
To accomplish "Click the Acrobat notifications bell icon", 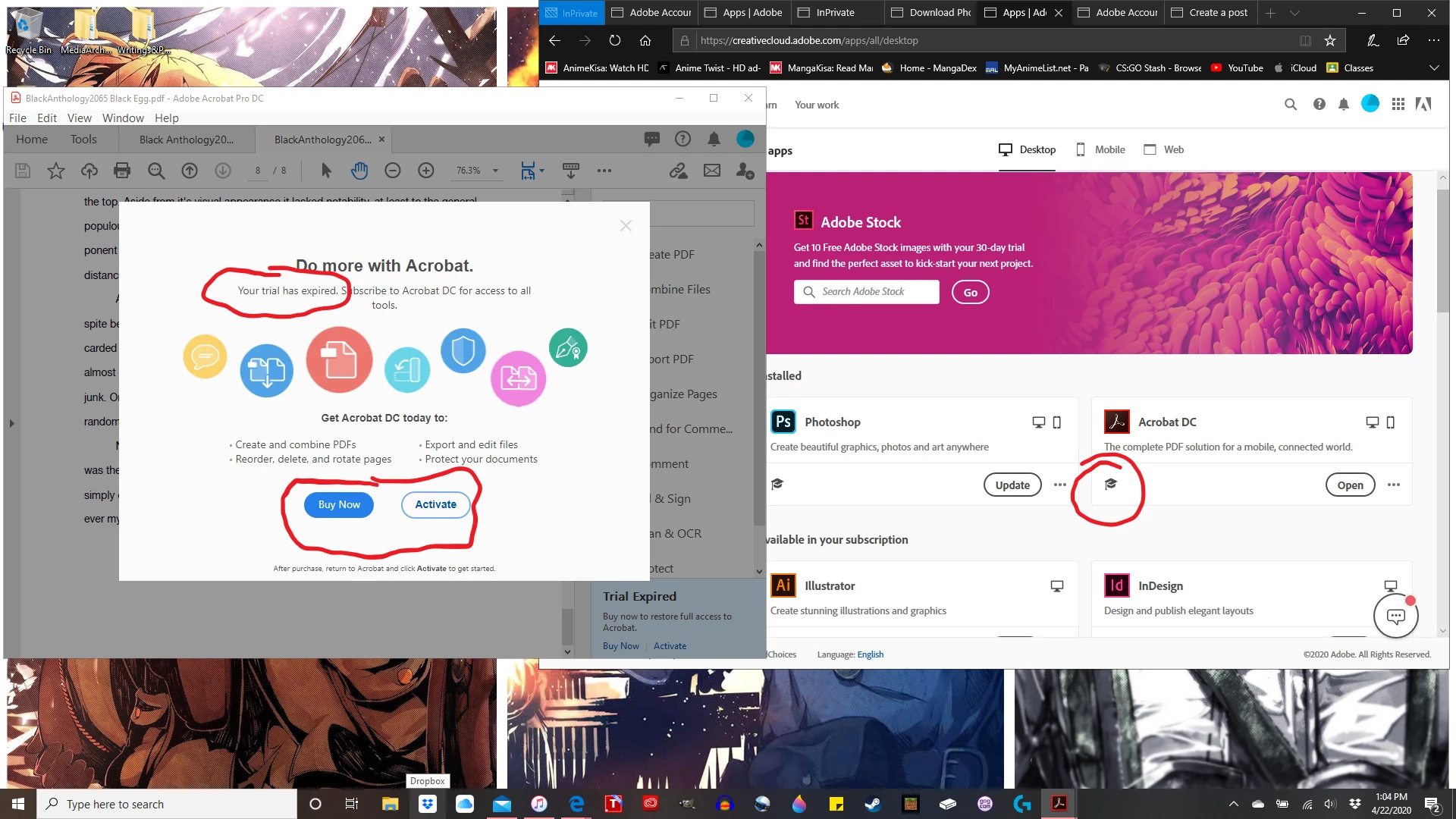I will pos(714,139).
